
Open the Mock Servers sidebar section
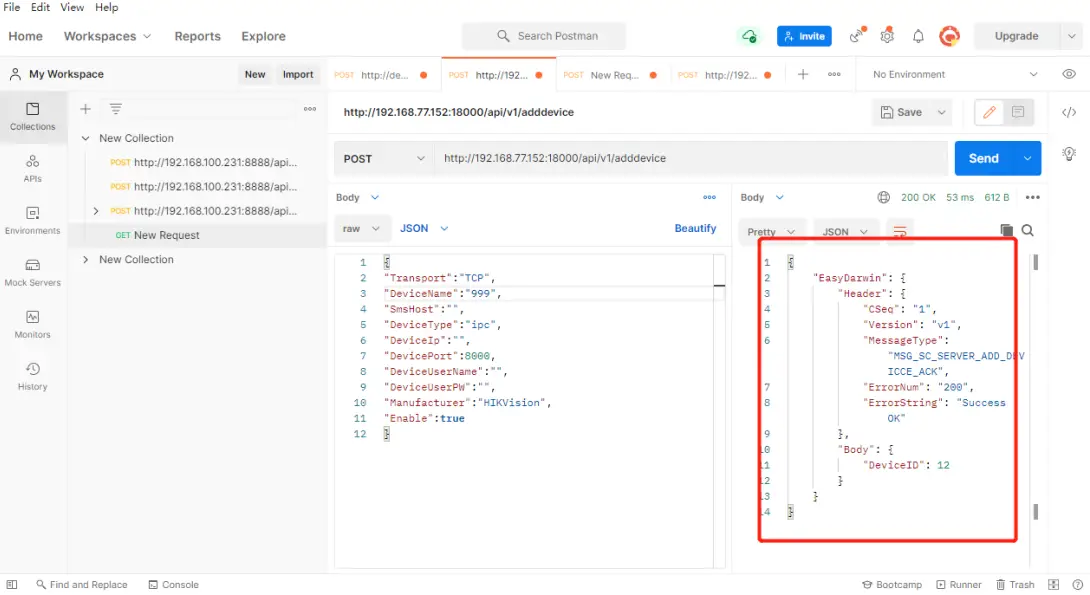tap(33, 271)
